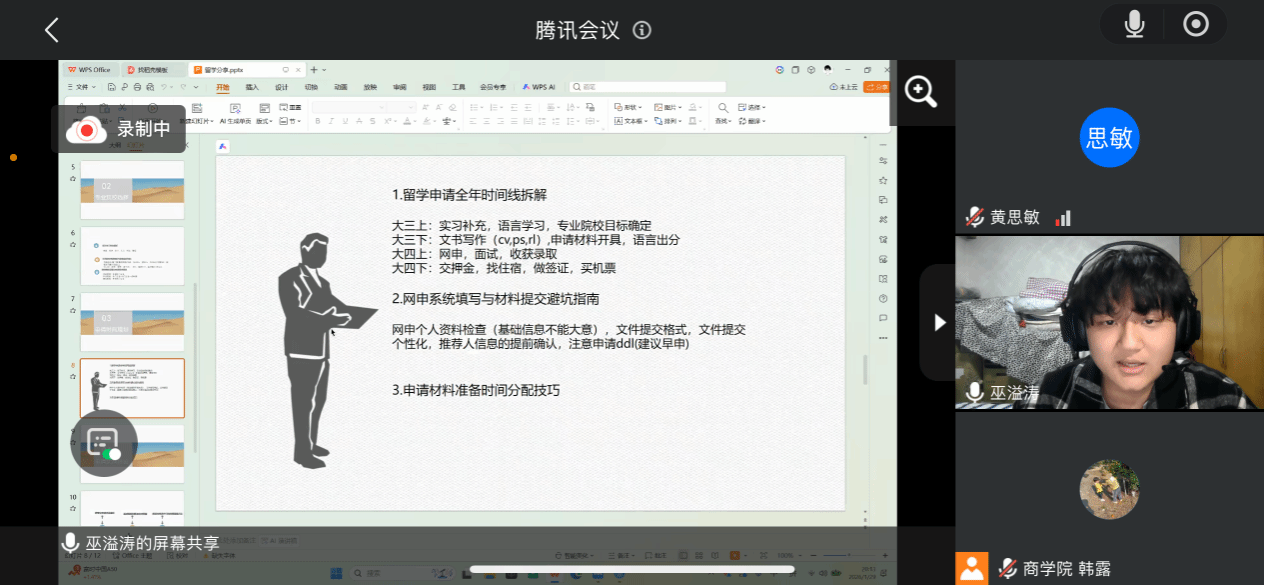Click 商学院 韩露's participant avatar
The width and height of the screenshot is (1264, 585).
click(x=1109, y=490)
